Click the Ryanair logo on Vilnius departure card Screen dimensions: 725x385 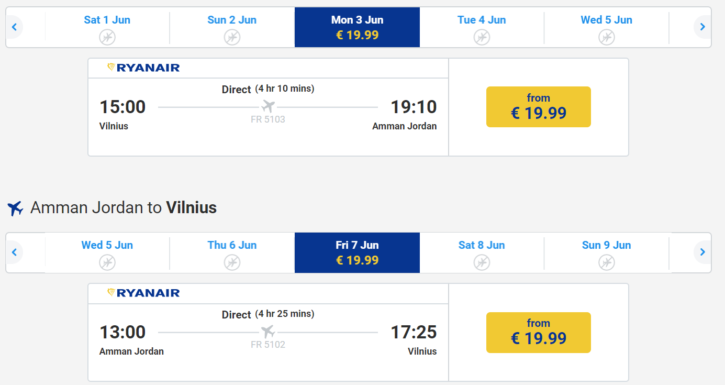(x=143, y=67)
